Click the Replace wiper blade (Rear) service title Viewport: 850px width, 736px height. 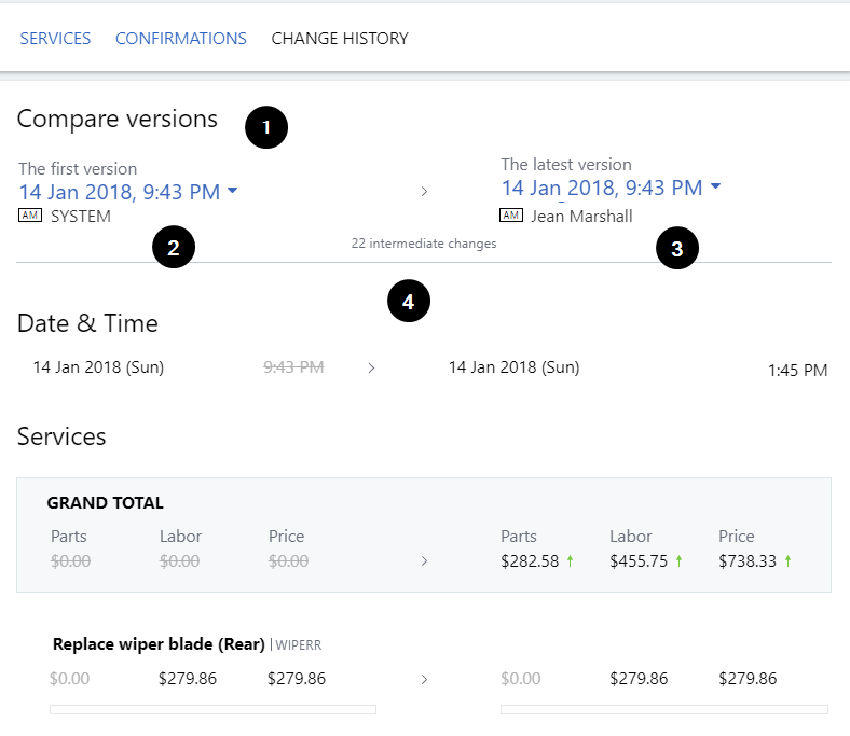[x=158, y=644]
